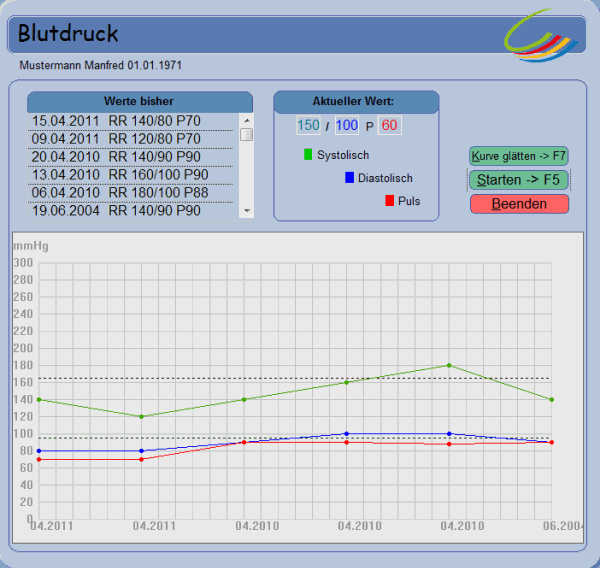Click the first blue diastolic point at 80

pos(39,451)
